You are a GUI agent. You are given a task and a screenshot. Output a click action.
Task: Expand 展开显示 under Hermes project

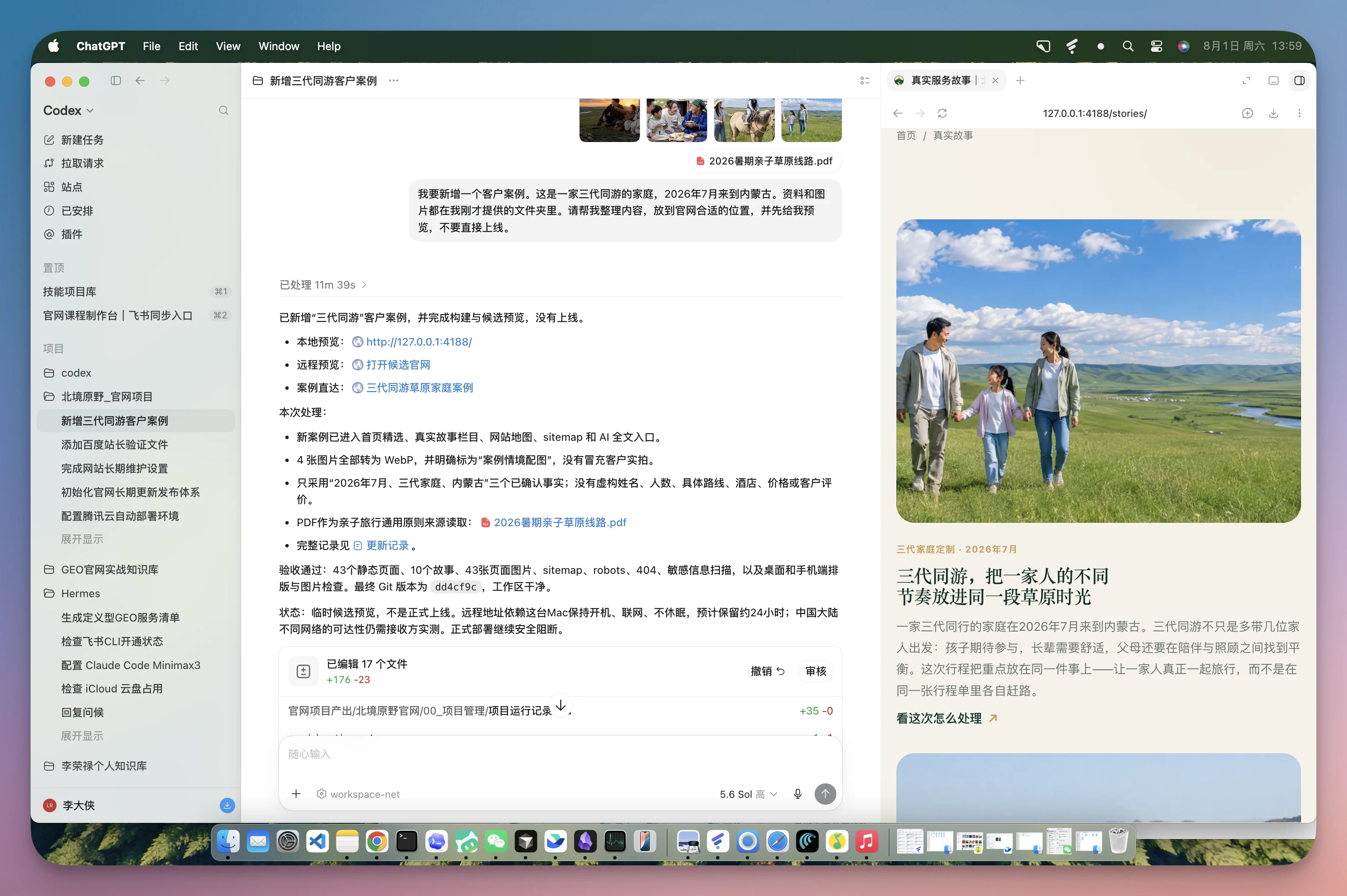point(82,736)
